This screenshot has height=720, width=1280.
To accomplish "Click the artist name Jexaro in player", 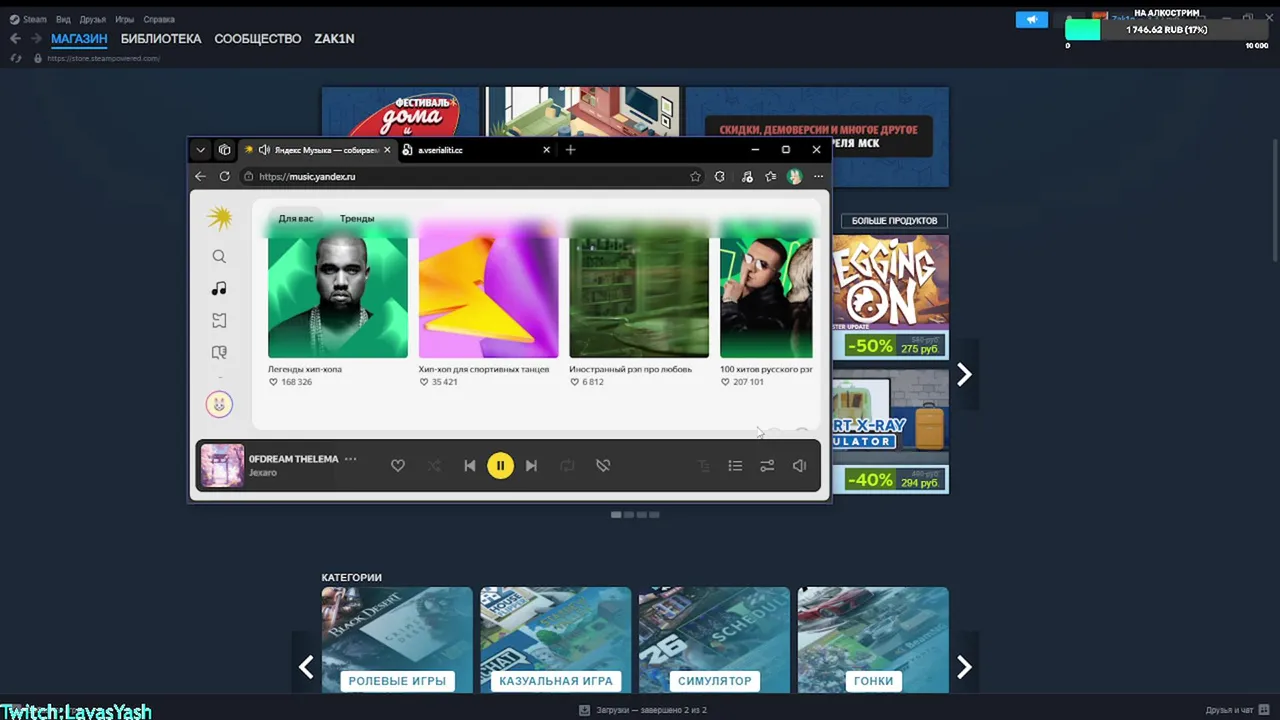I will pos(263,473).
